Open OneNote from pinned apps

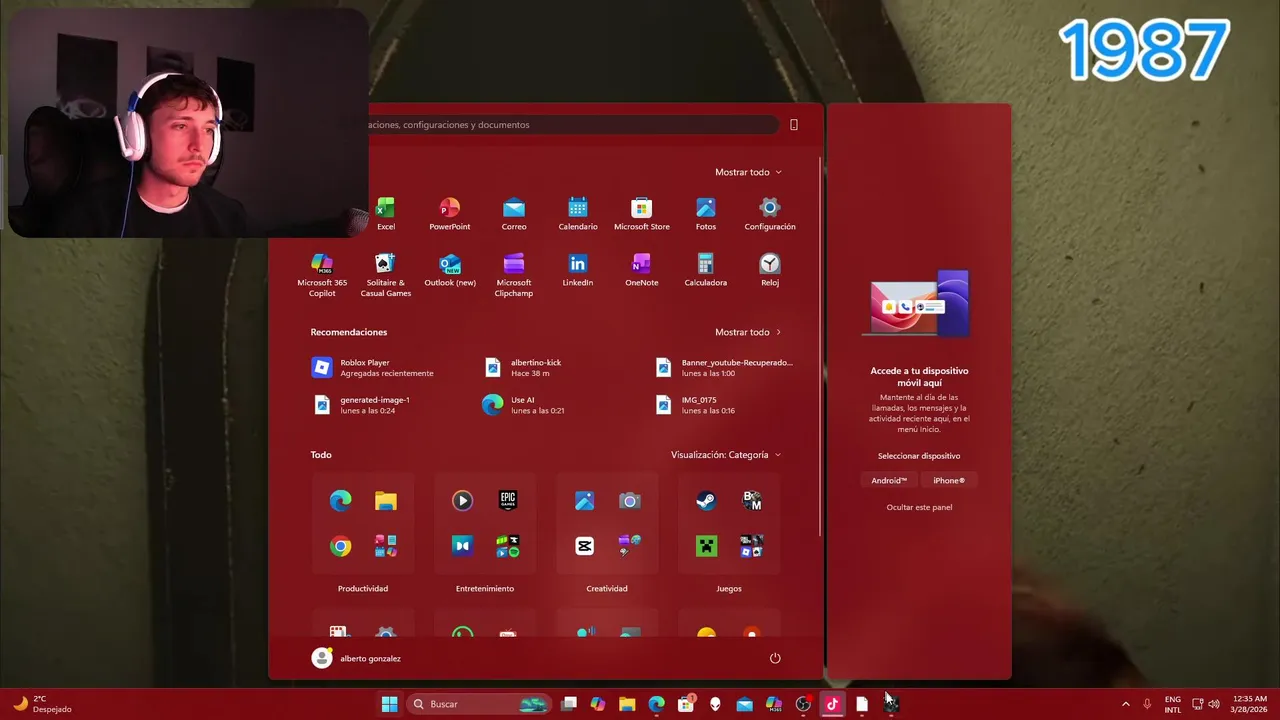click(642, 270)
